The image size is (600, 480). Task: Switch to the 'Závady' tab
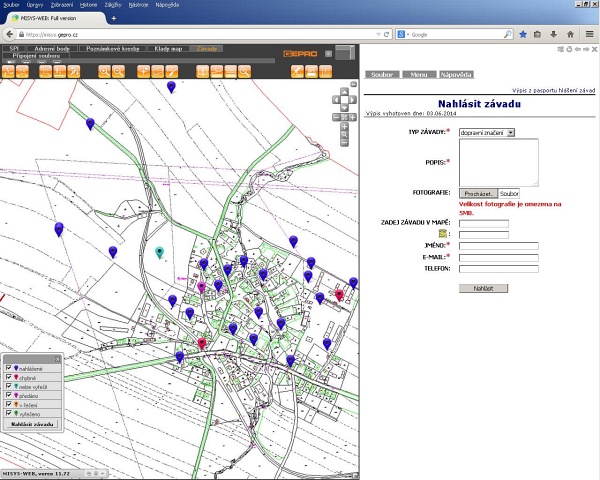click(206, 49)
